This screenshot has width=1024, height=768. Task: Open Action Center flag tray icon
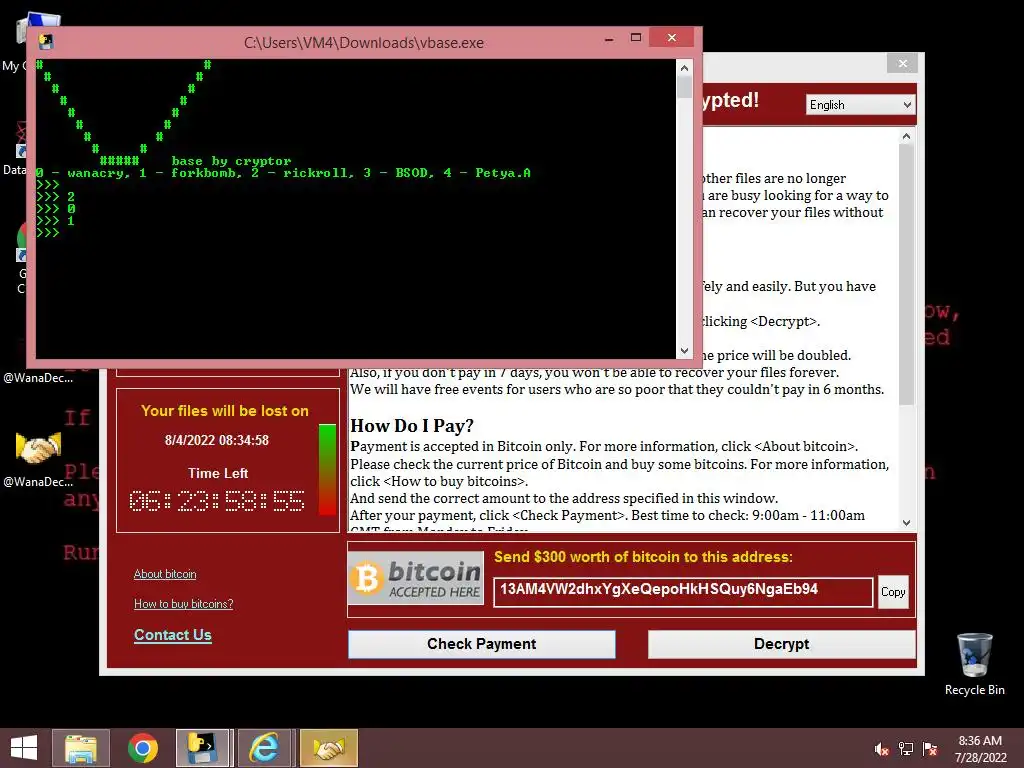coord(930,749)
